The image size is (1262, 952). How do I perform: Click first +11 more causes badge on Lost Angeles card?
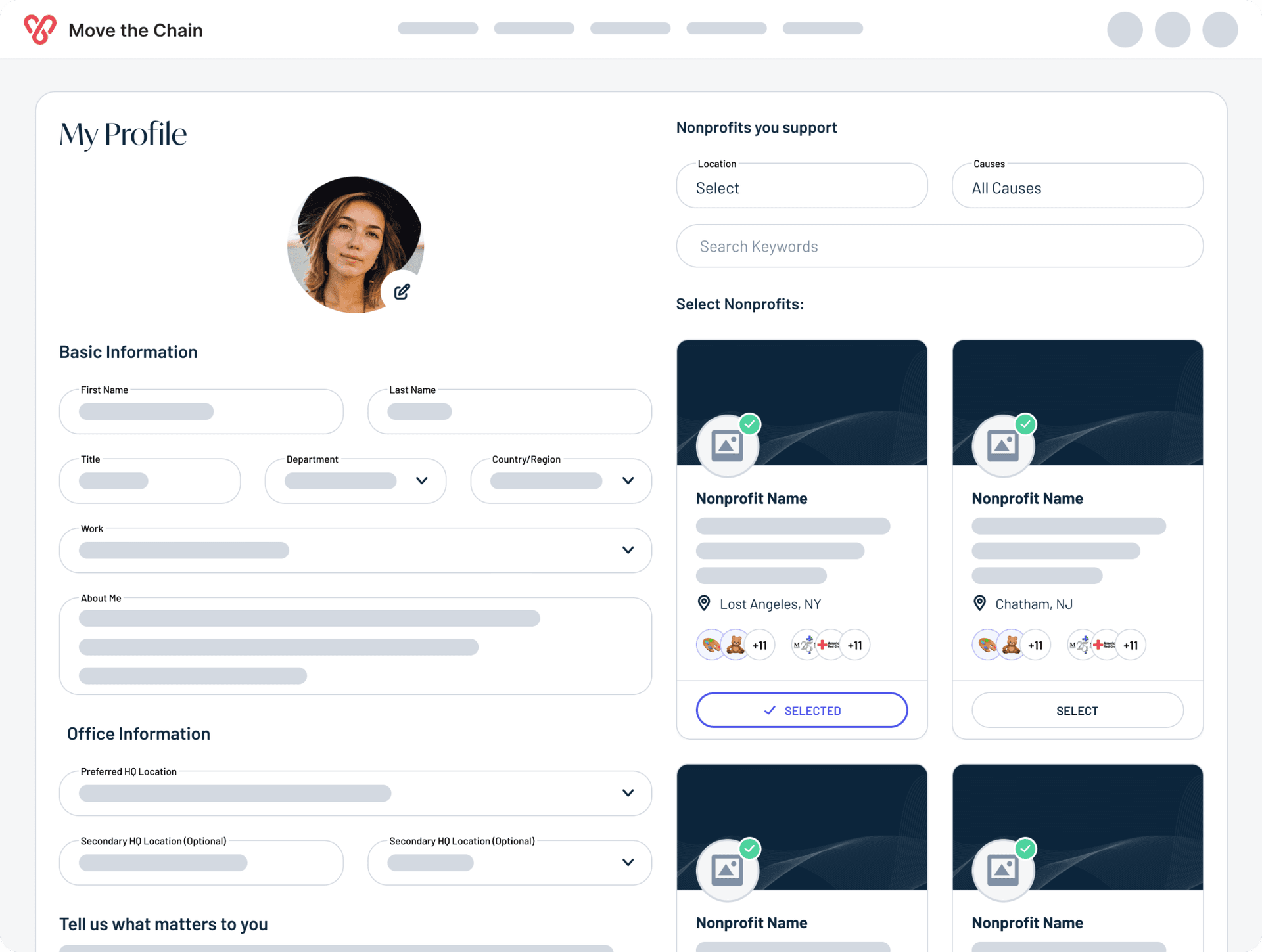[x=760, y=645]
